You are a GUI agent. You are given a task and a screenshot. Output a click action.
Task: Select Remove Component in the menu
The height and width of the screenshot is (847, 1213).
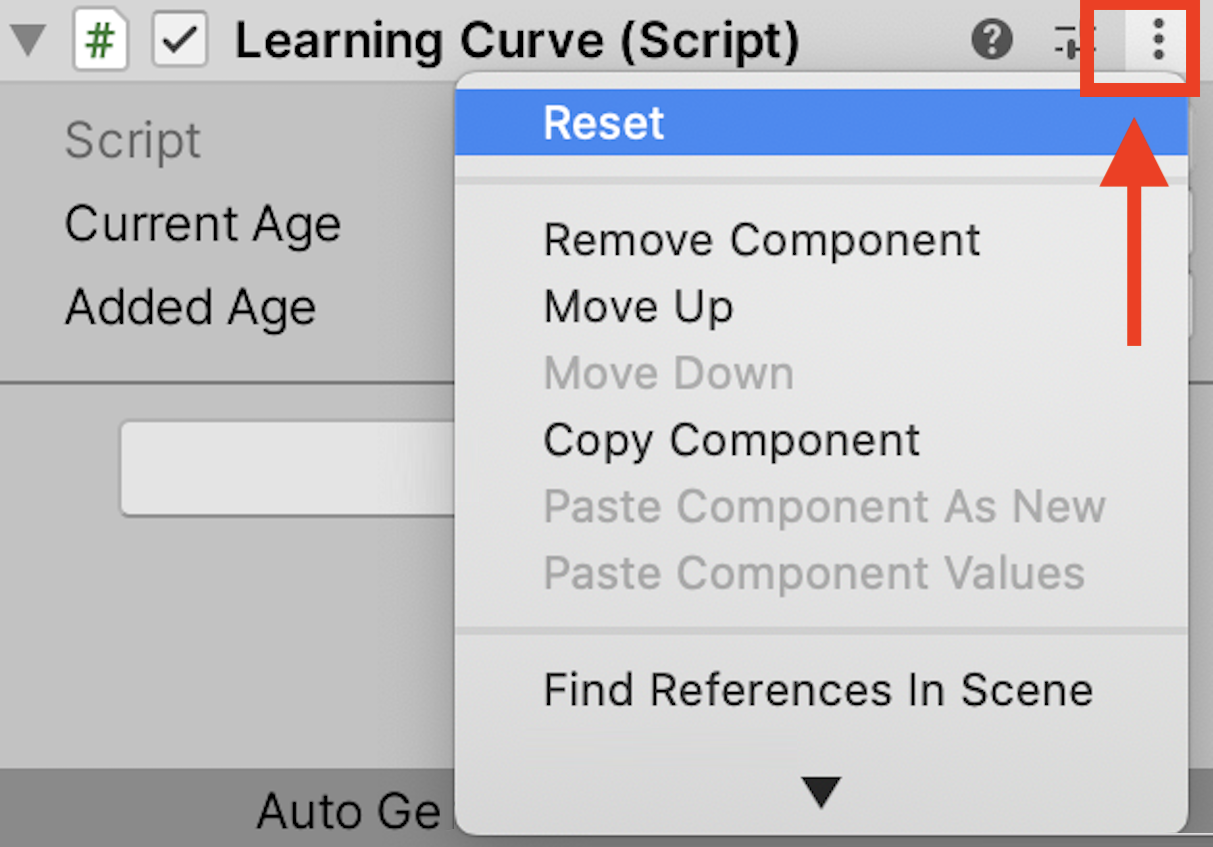tap(761, 241)
